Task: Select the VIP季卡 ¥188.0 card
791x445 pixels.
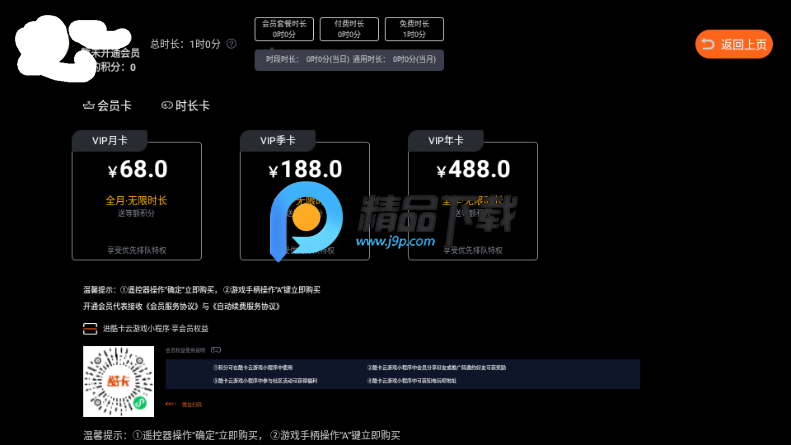Action: click(305, 196)
